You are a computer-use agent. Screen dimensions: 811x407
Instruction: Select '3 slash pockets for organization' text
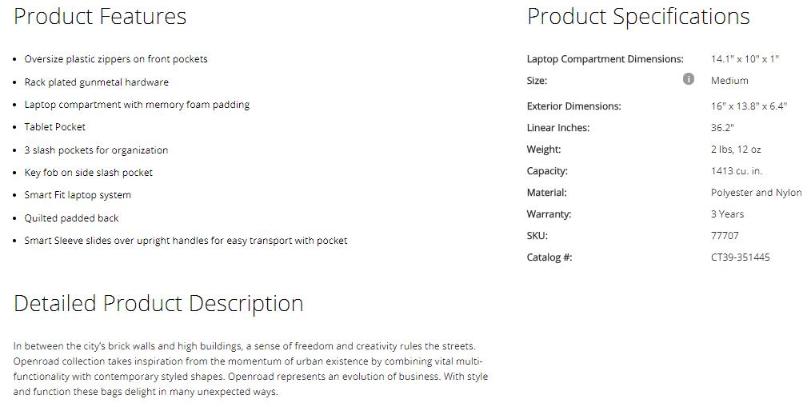[96, 150]
